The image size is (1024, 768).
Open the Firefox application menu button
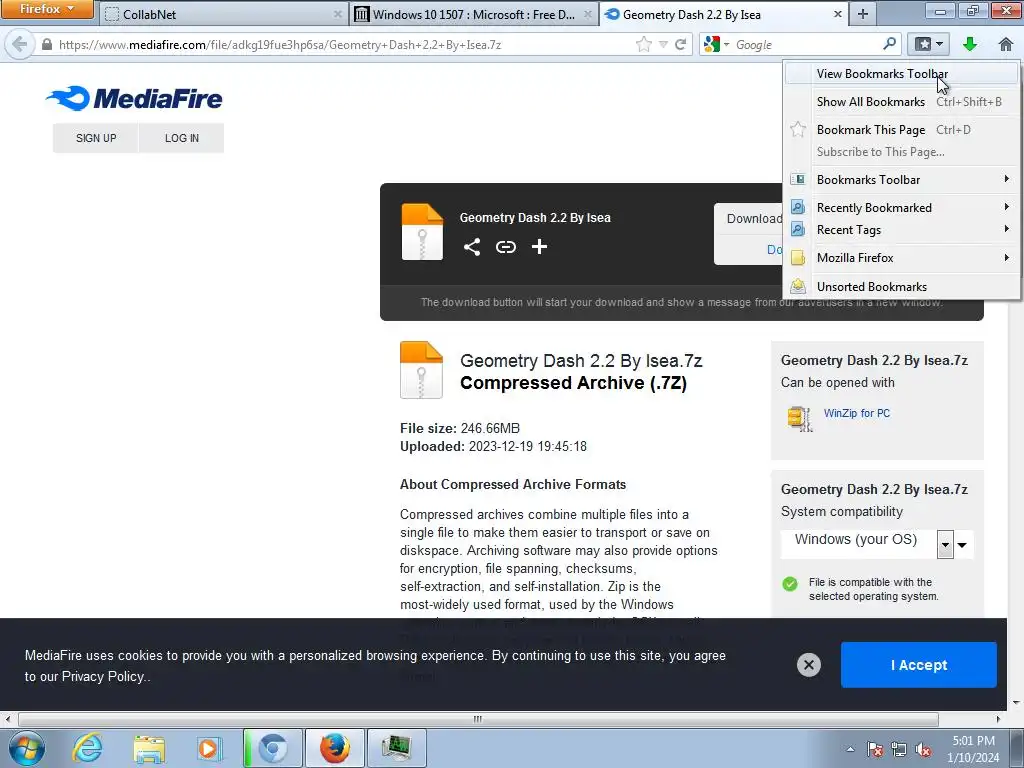coord(47,9)
